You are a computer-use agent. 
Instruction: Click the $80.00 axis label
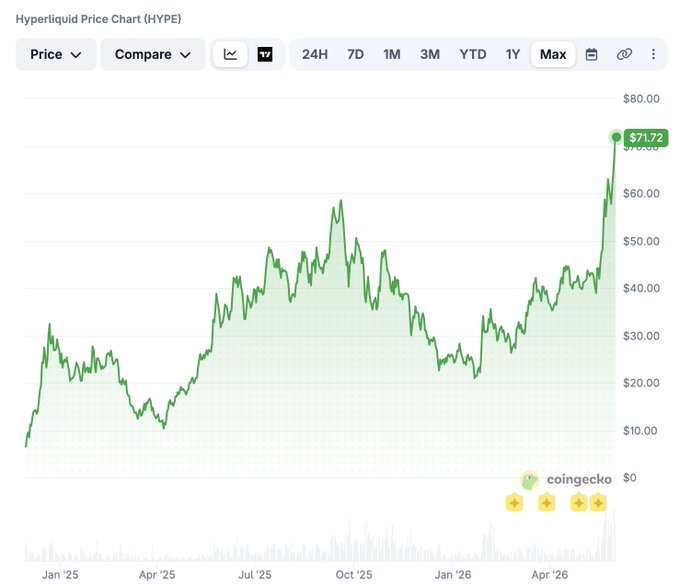[641, 99]
